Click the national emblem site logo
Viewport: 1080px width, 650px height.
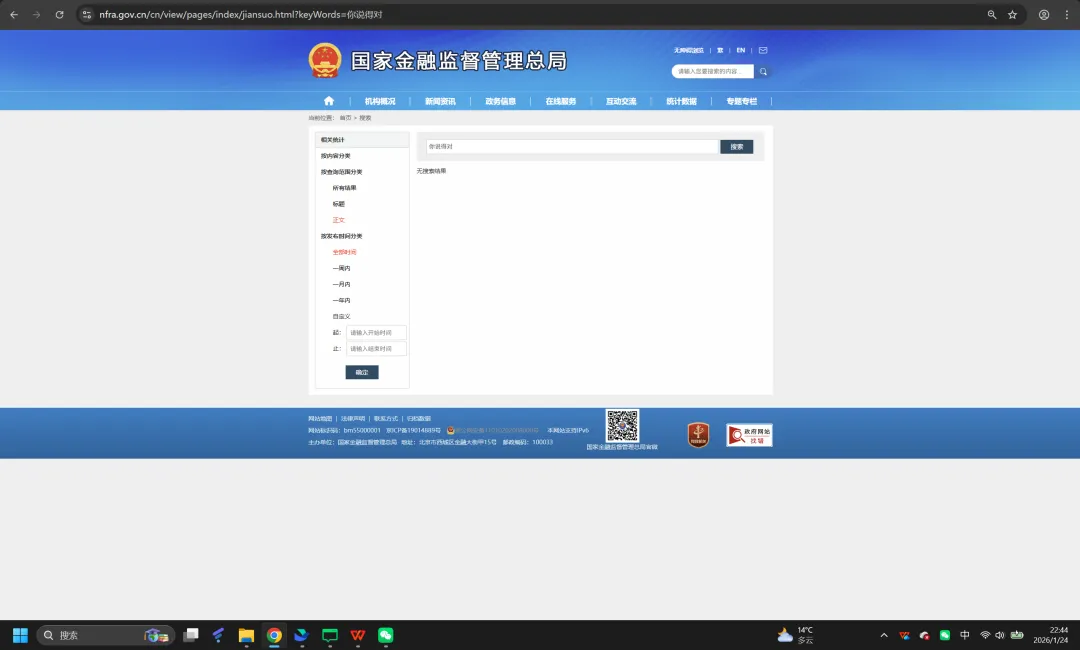[323, 60]
